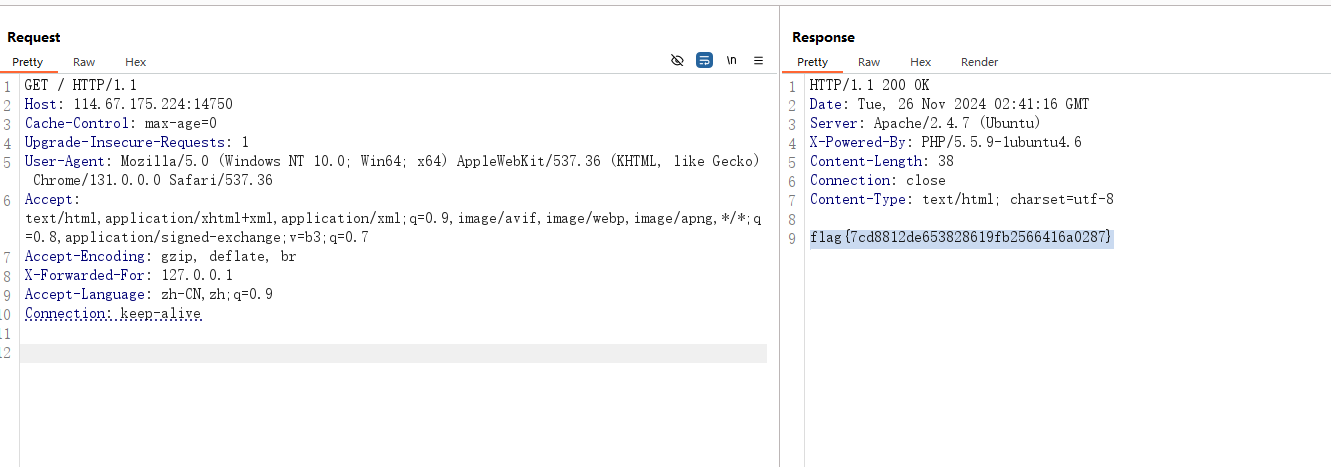Switch to the Response Raw tab
This screenshot has height=467, width=1331.
click(x=869, y=62)
